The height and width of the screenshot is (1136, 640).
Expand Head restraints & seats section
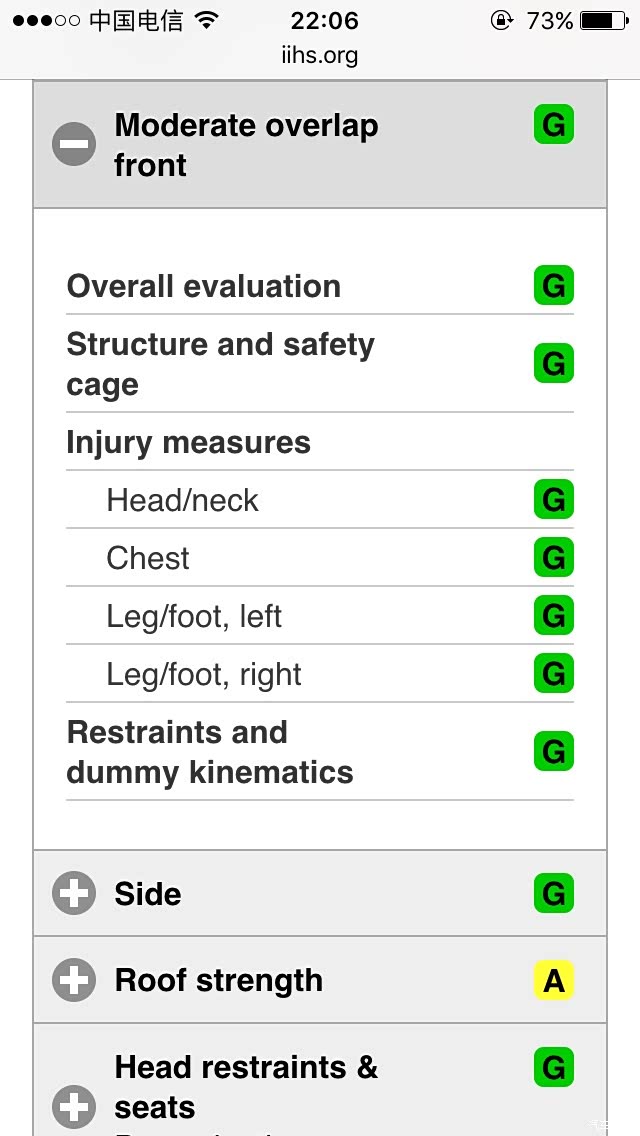[x=74, y=1106]
